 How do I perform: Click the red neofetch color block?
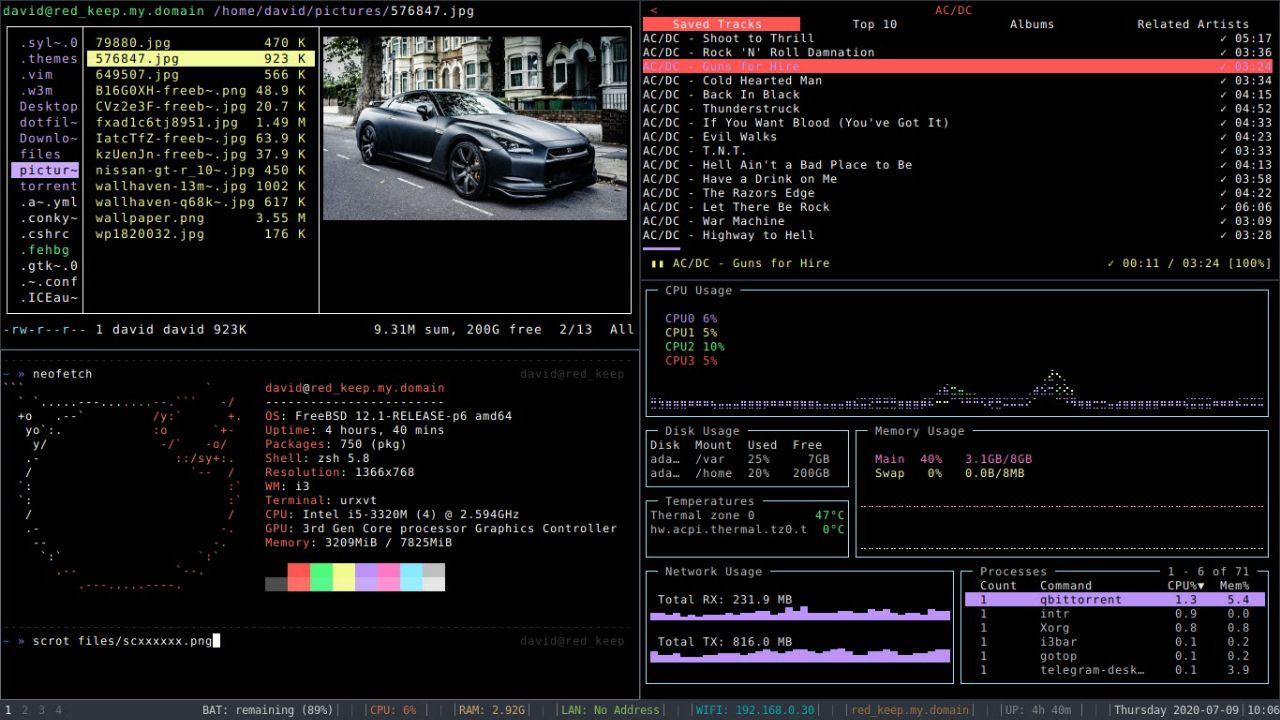point(298,577)
